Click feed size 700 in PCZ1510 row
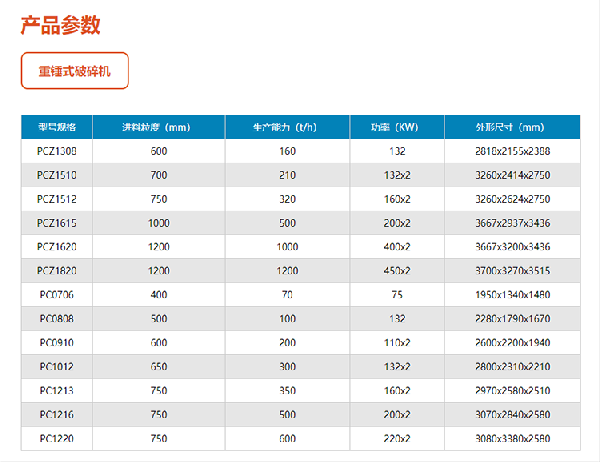 [x=159, y=175]
